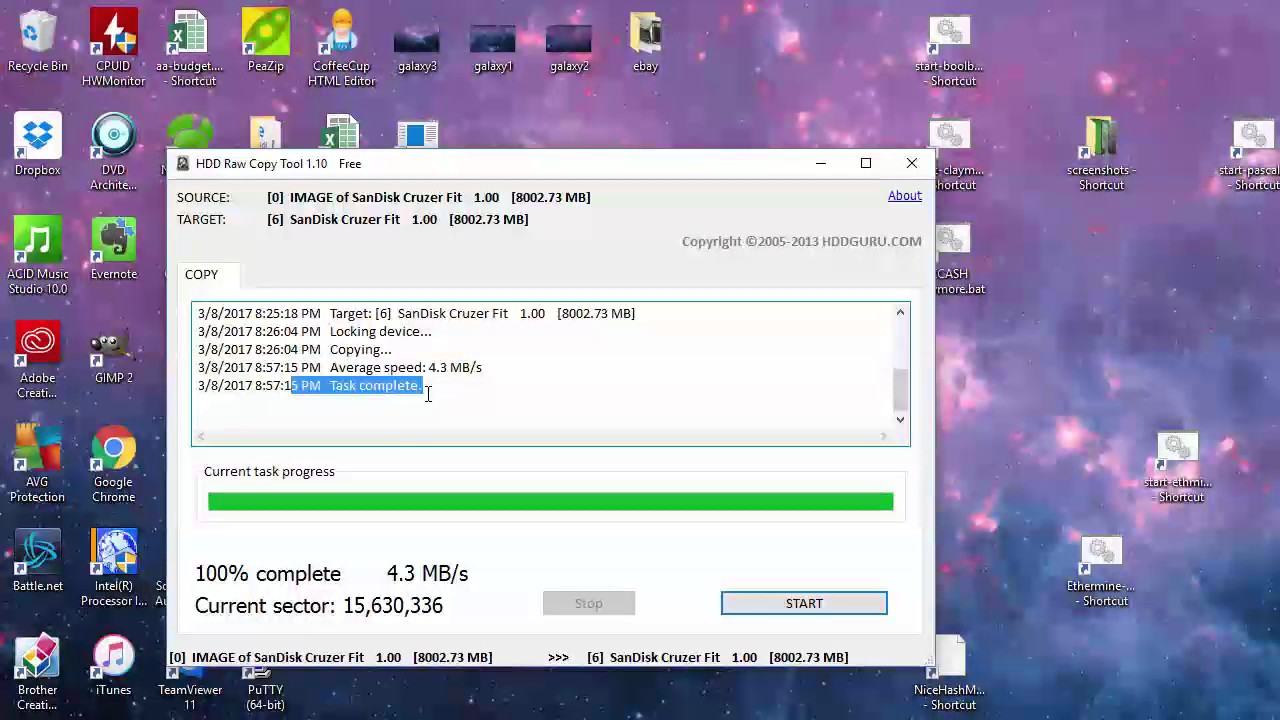Maximize the HDD Raw Copy Tool window

(x=866, y=163)
